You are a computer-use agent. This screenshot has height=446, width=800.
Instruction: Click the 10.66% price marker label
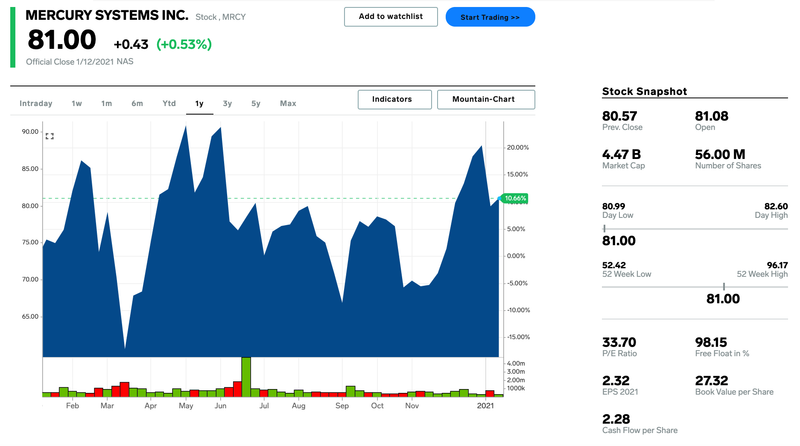pos(514,199)
